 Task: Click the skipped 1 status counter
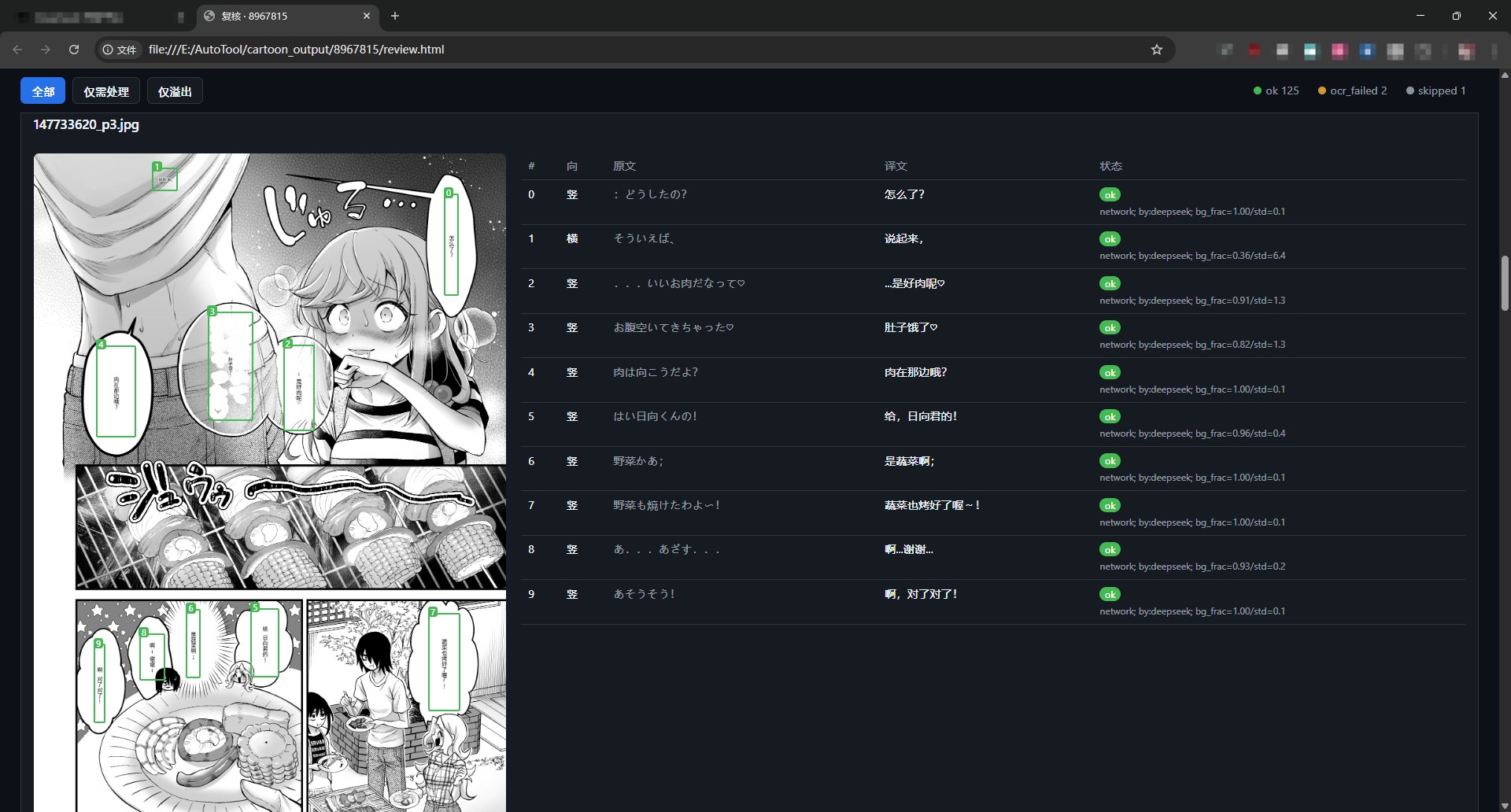tap(1435, 90)
